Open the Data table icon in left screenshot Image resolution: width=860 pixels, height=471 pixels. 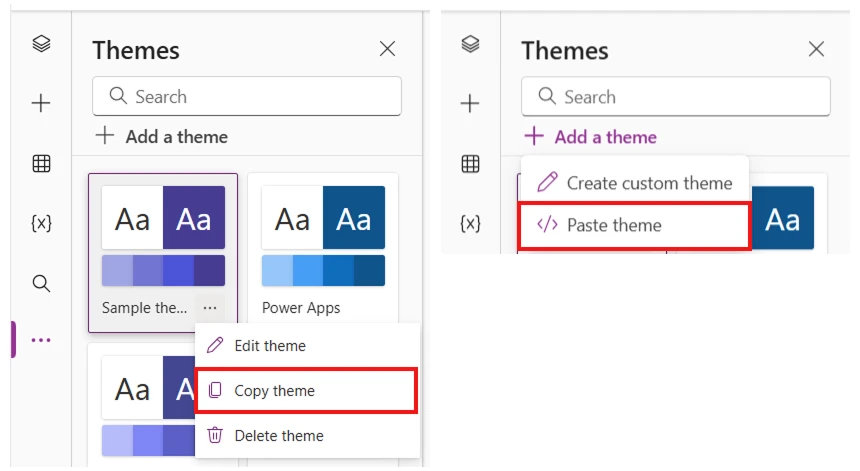pyautogui.click(x=41, y=164)
